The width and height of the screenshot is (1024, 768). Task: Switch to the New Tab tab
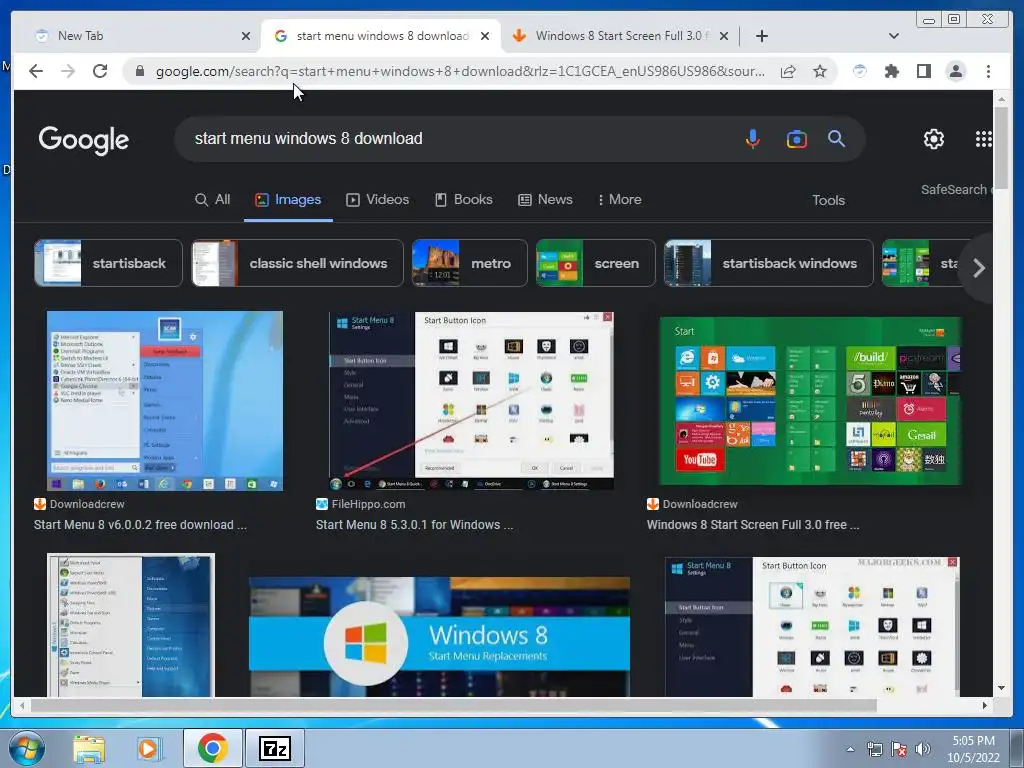134,36
